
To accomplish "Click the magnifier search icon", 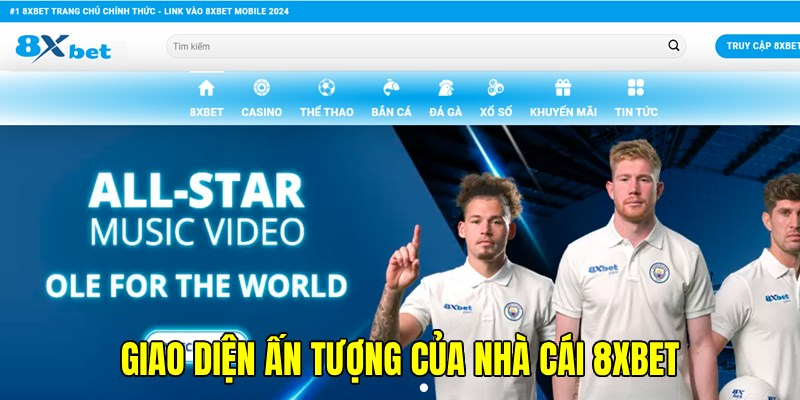I will pos(673,46).
